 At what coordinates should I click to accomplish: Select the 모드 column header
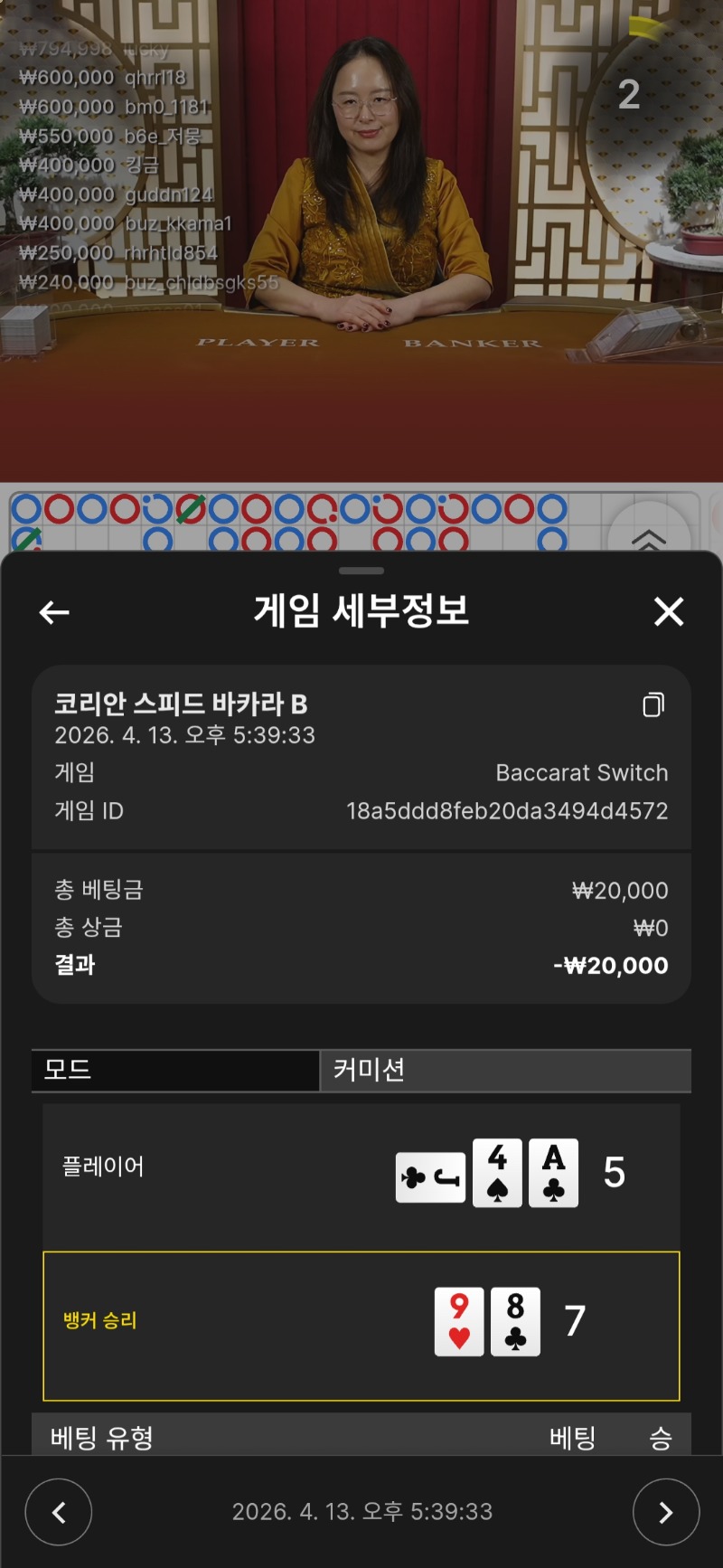[175, 1070]
